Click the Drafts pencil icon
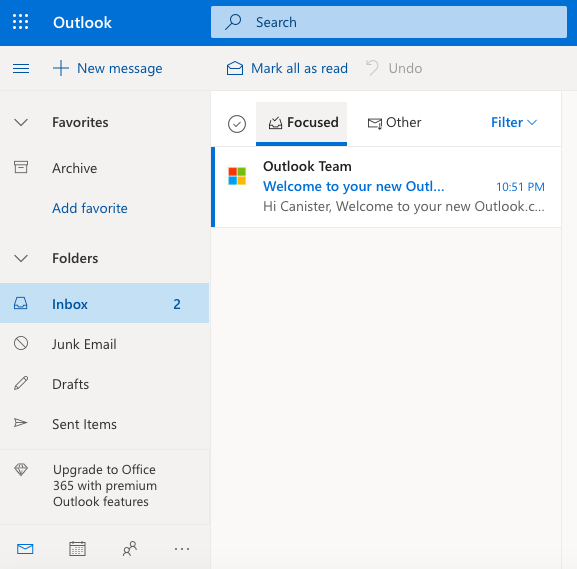The image size is (577, 569). coord(21,383)
